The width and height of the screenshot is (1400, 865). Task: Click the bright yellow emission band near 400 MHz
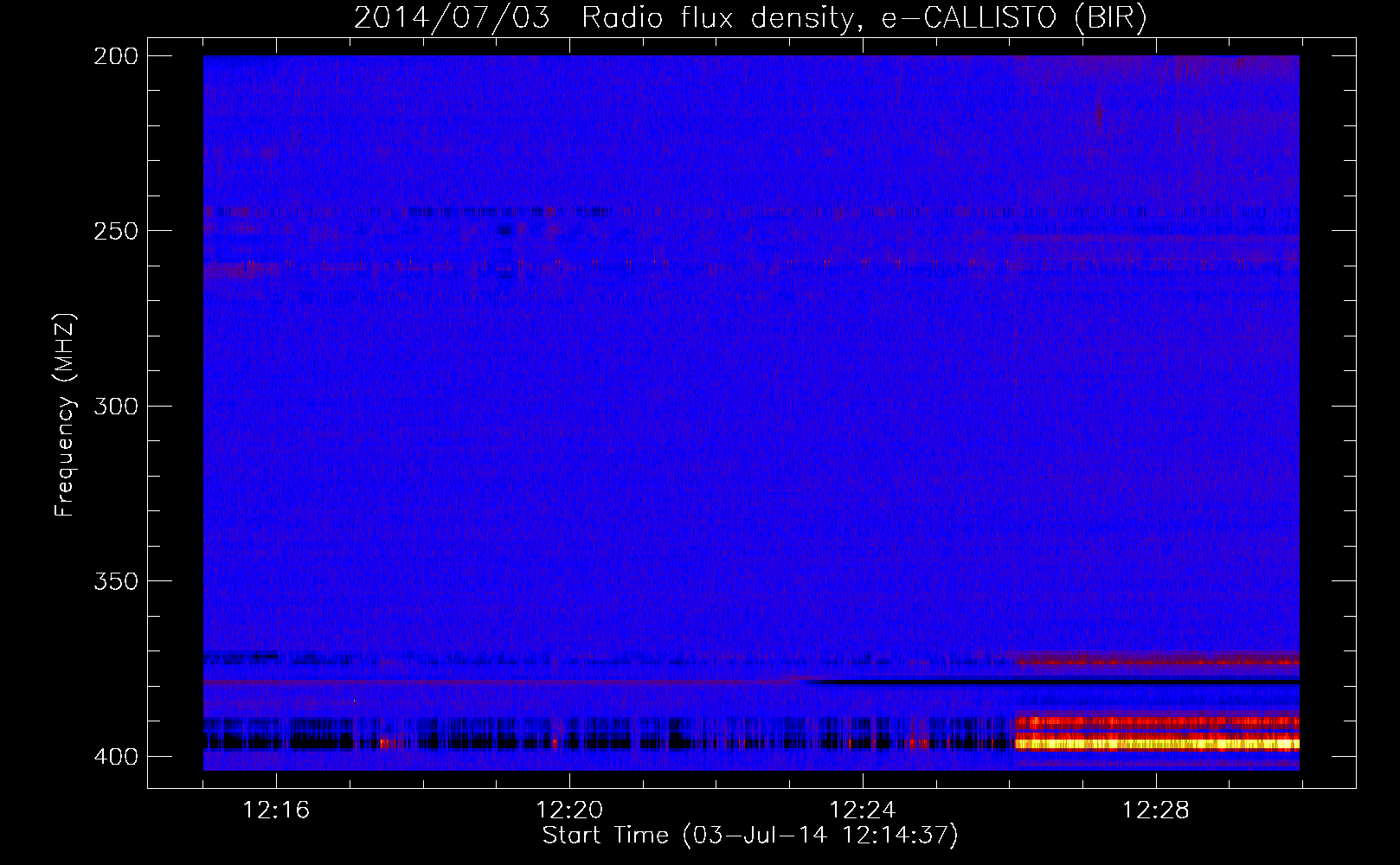(1157, 743)
